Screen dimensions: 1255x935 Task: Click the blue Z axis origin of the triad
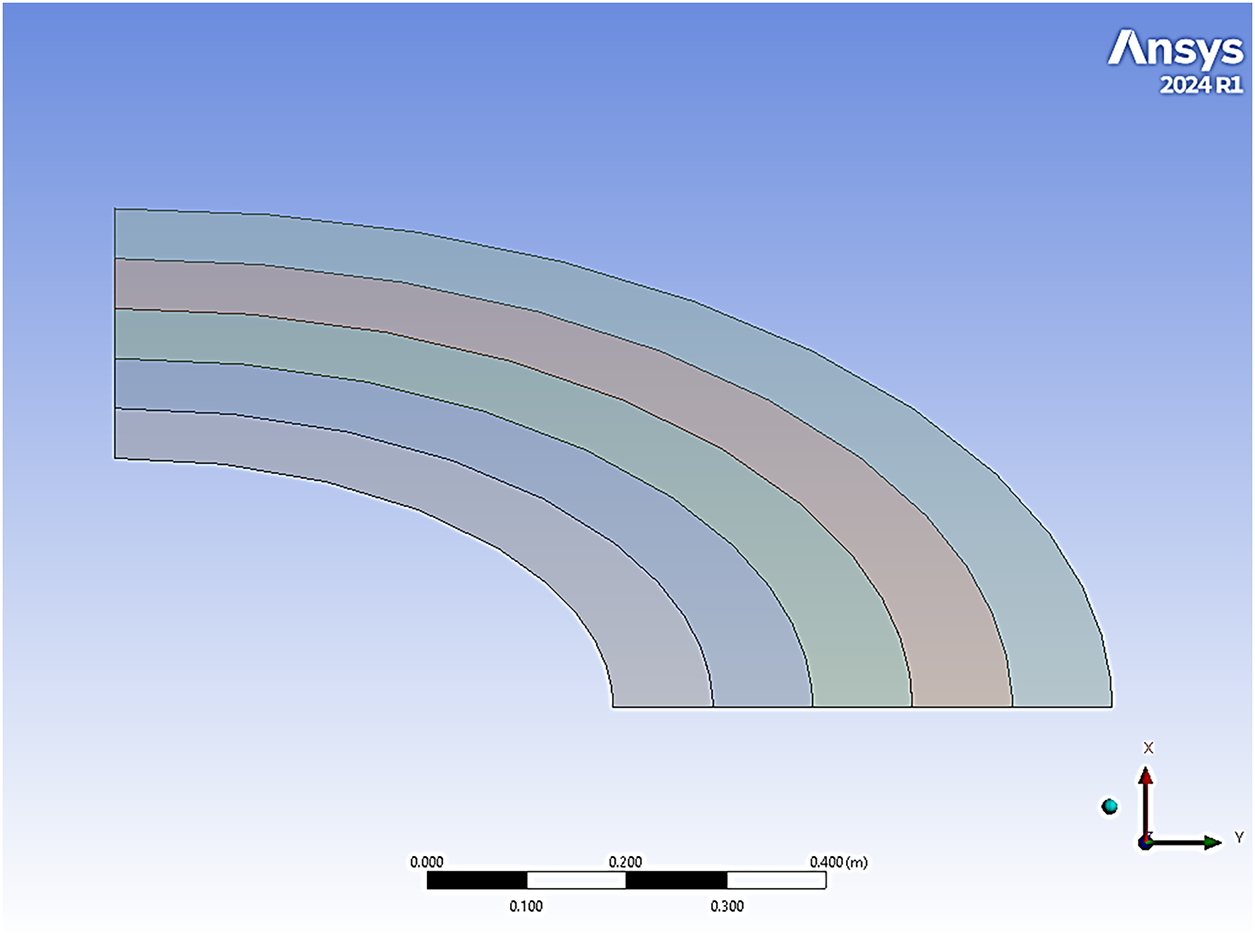click(x=1146, y=842)
